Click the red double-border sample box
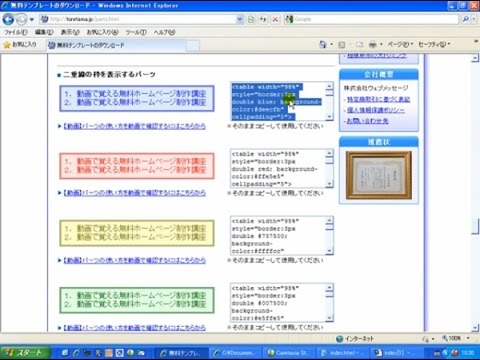 click(x=137, y=166)
